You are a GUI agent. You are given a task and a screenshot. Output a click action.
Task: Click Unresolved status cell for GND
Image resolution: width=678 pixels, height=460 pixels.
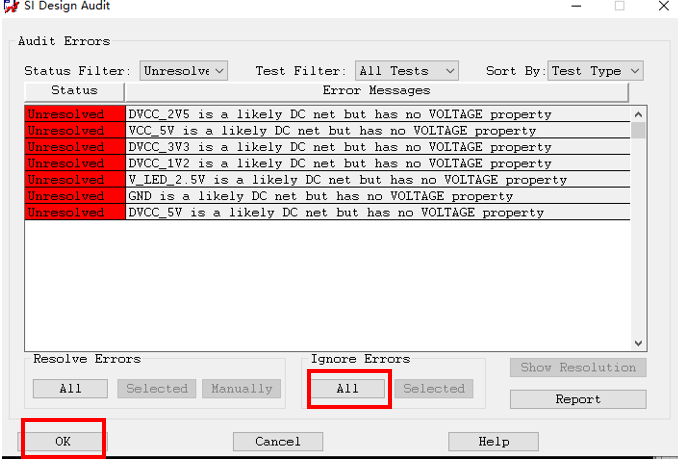tap(75, 196)
